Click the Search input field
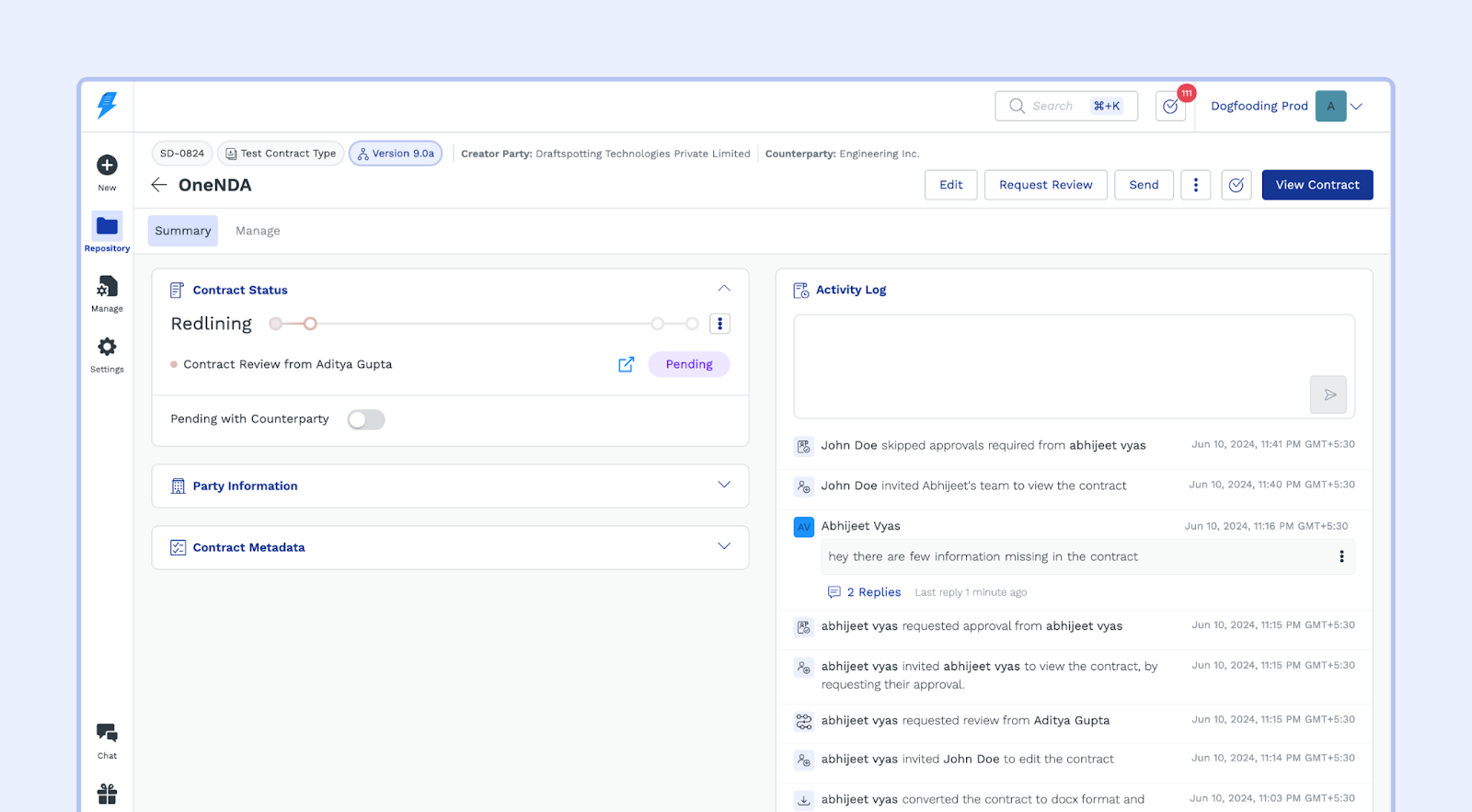 (1052, 107)
